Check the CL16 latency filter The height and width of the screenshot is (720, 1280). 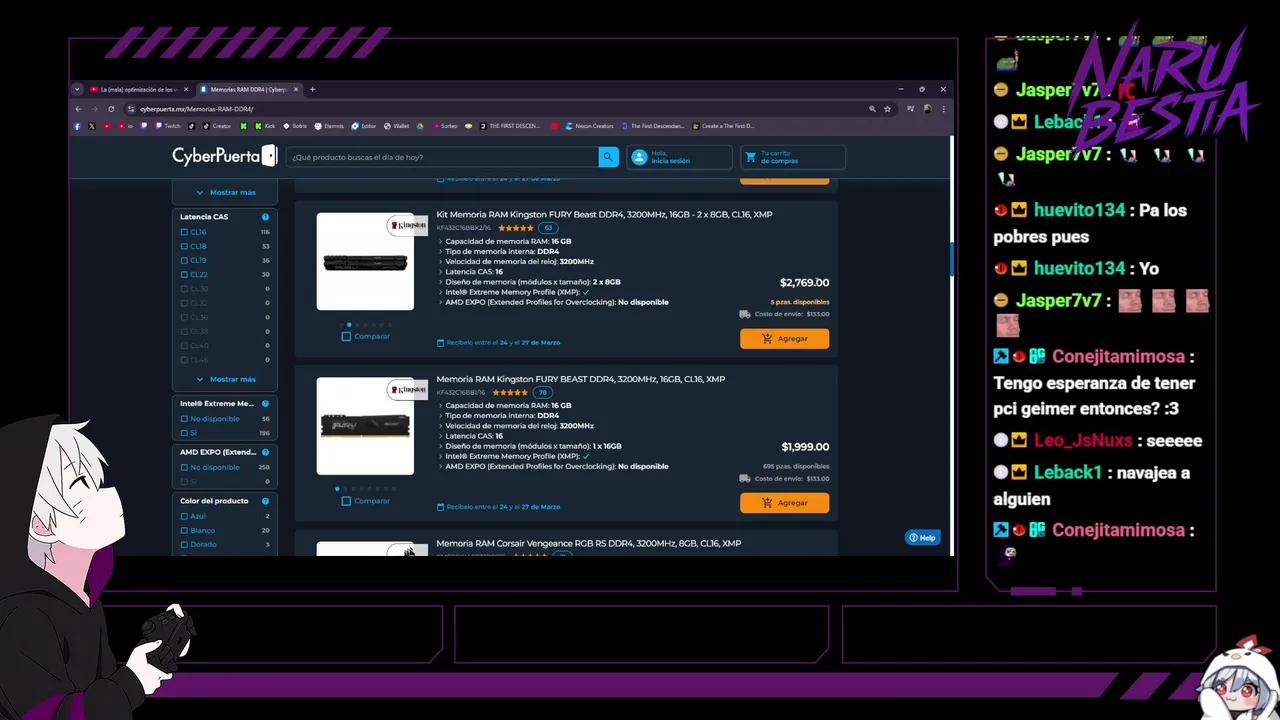[x=184, y=232]
